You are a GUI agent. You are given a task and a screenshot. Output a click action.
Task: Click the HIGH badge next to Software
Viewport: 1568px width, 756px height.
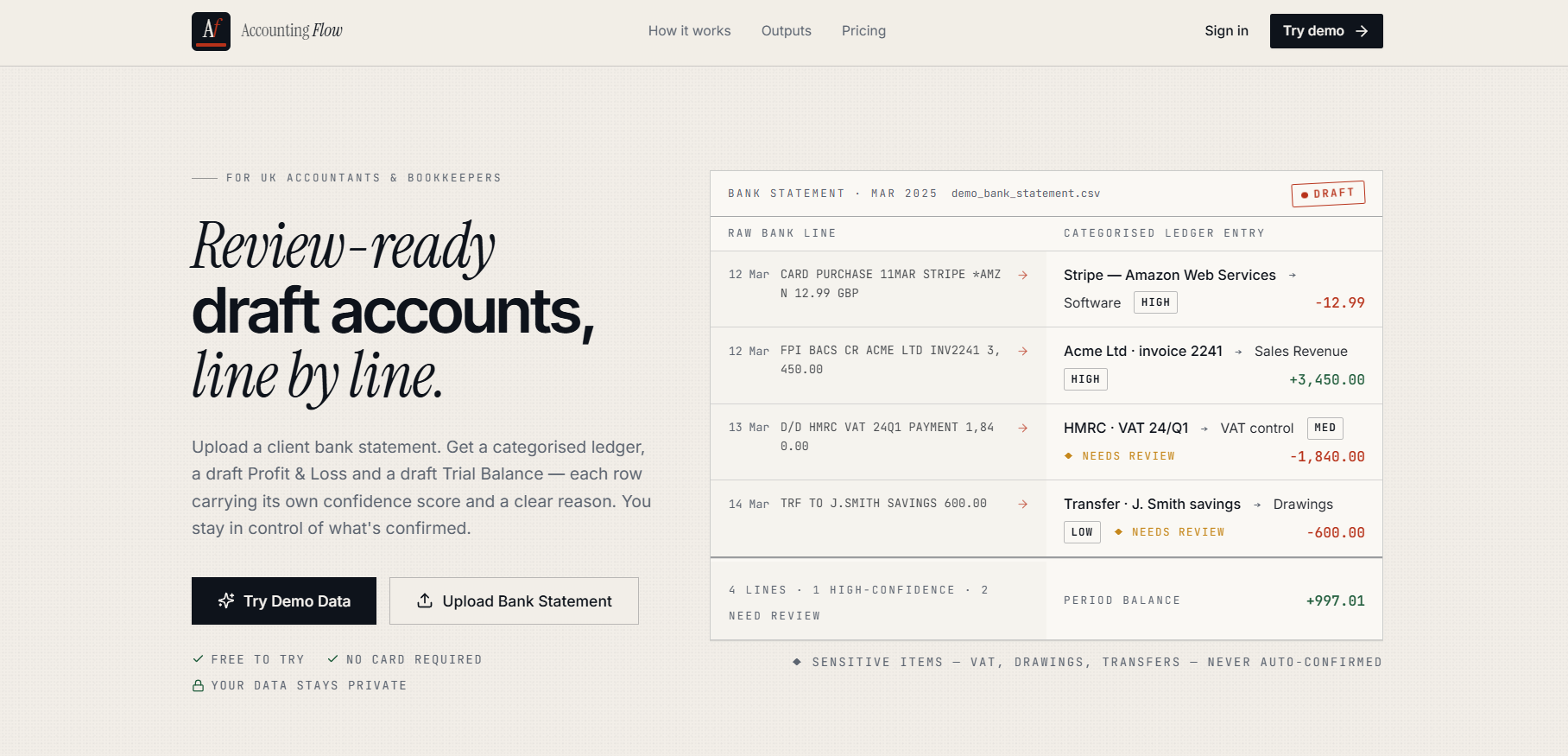[1155, 302]
